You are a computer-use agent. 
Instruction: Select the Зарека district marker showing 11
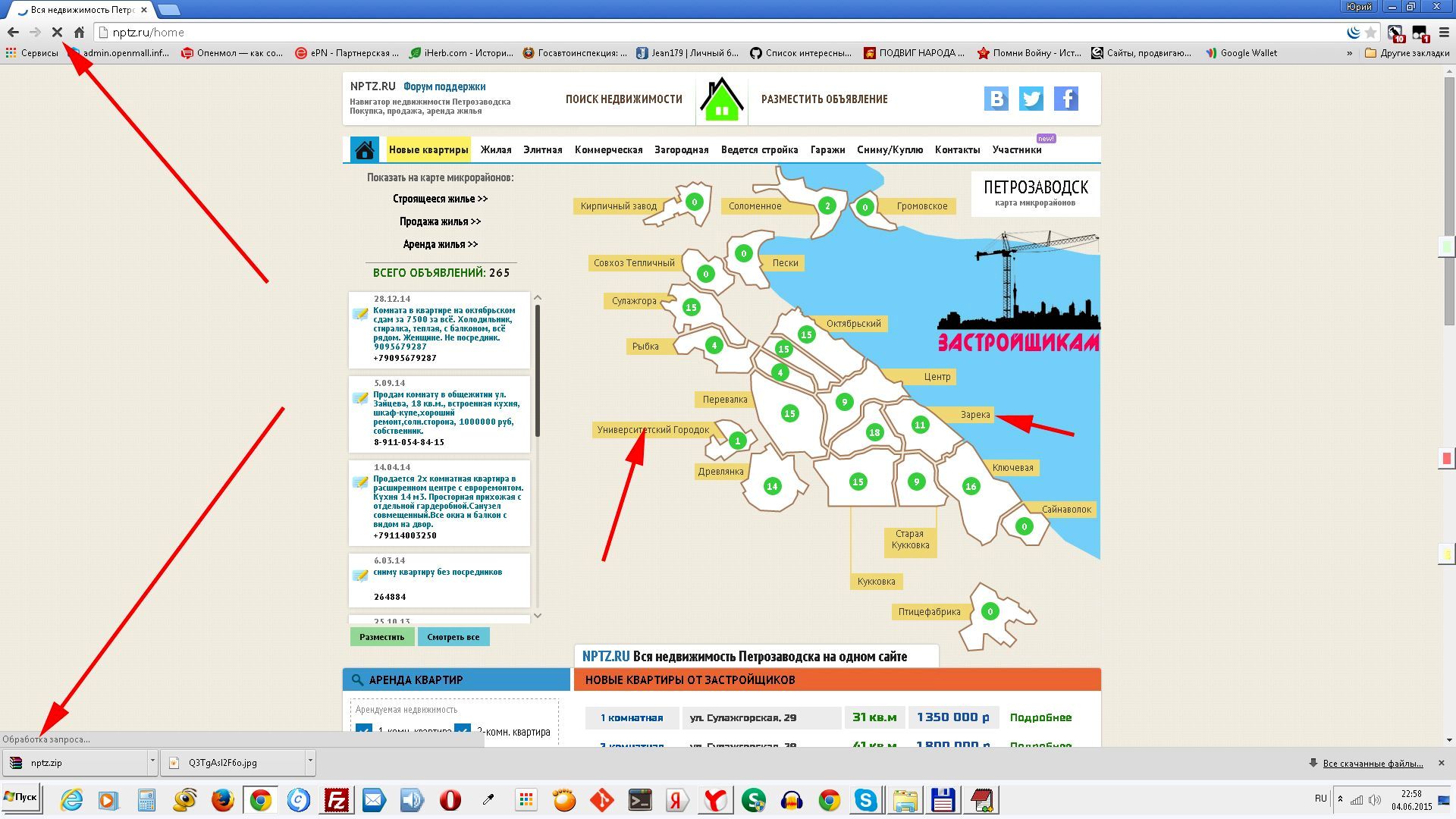pos(920,425)
